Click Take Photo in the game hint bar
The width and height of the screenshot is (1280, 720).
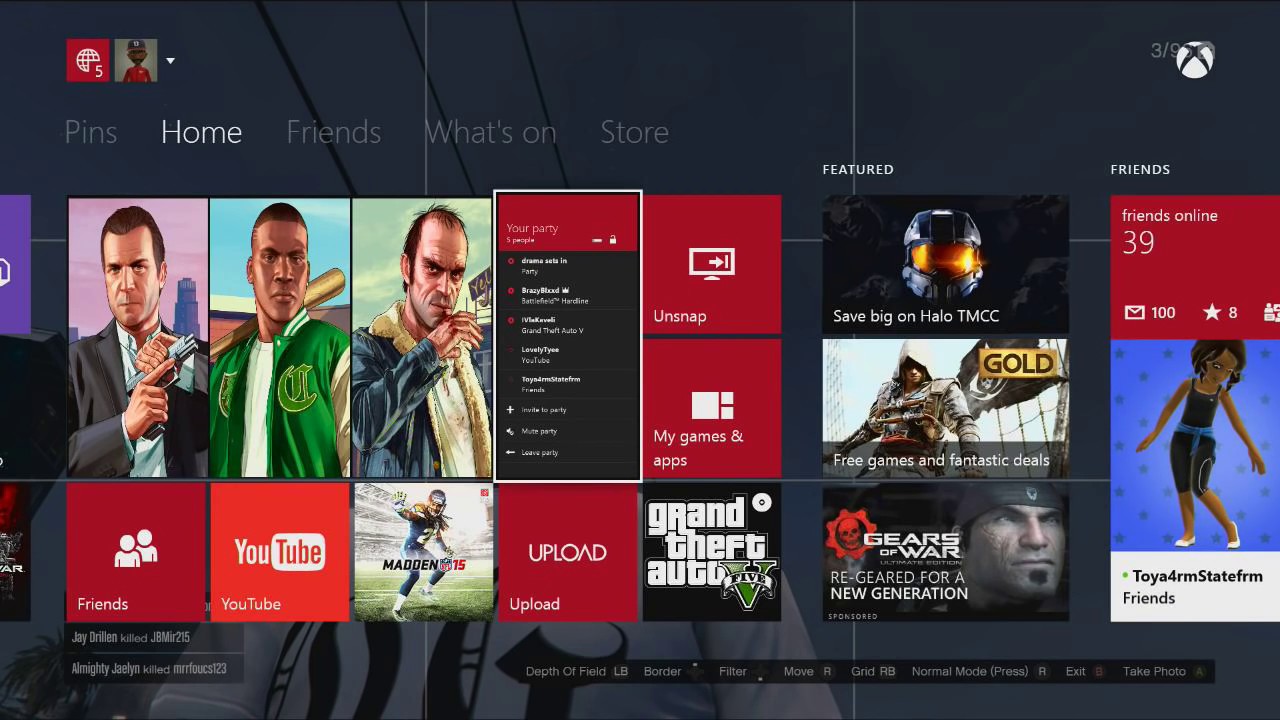click(1164, 672)
